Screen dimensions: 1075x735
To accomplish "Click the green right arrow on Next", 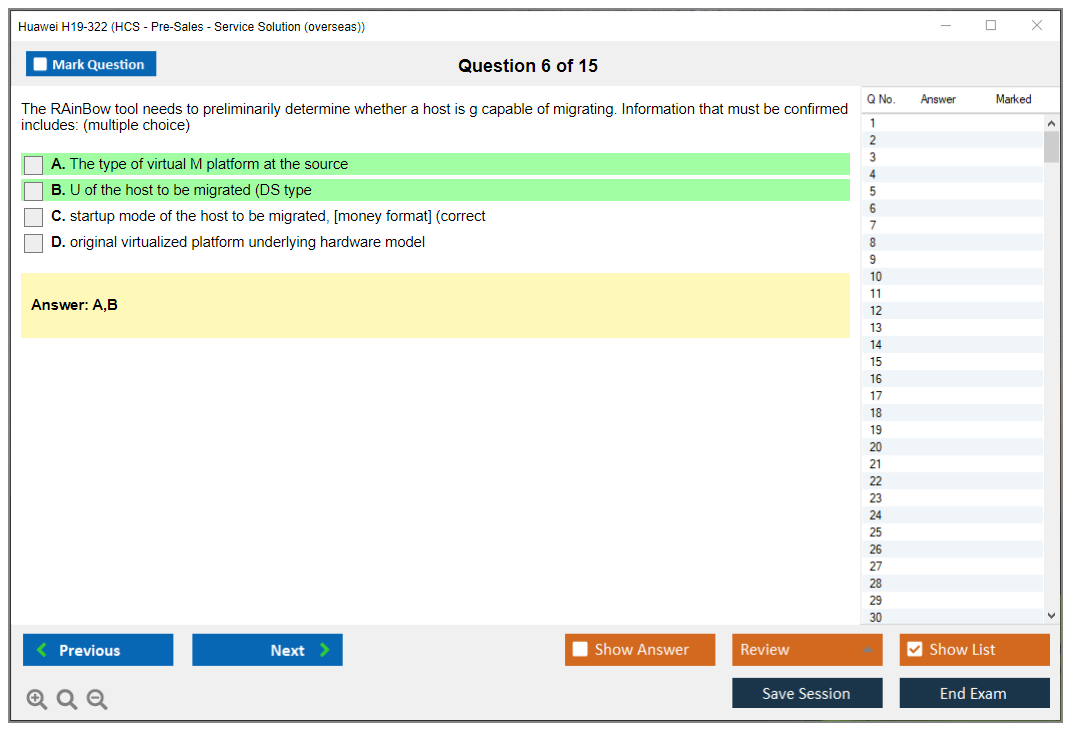I will coord(325,650).
